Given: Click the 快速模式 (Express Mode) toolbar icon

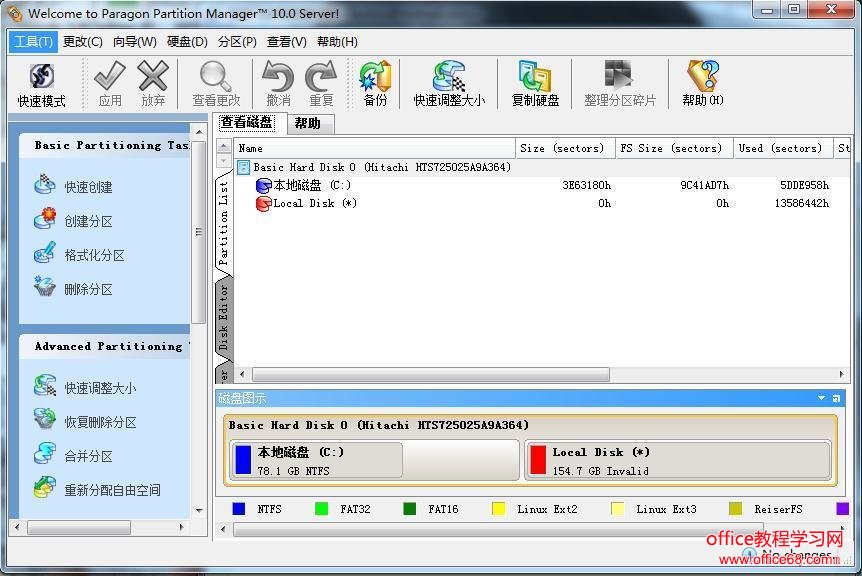Looking at the screenshot, I should pos(41,84).
